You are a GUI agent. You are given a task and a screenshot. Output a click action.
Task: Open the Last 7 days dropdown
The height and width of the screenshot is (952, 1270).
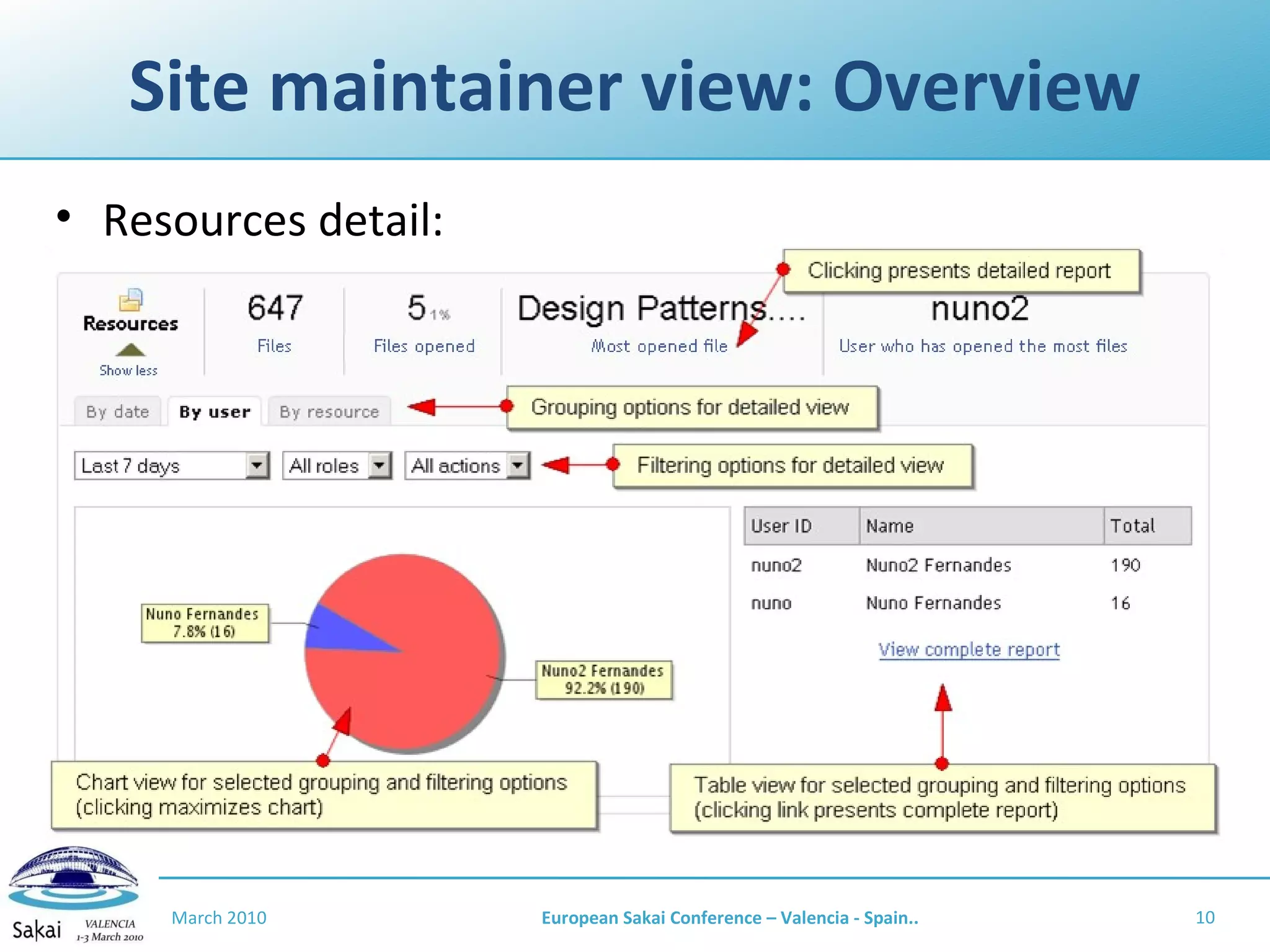point(172,465)
